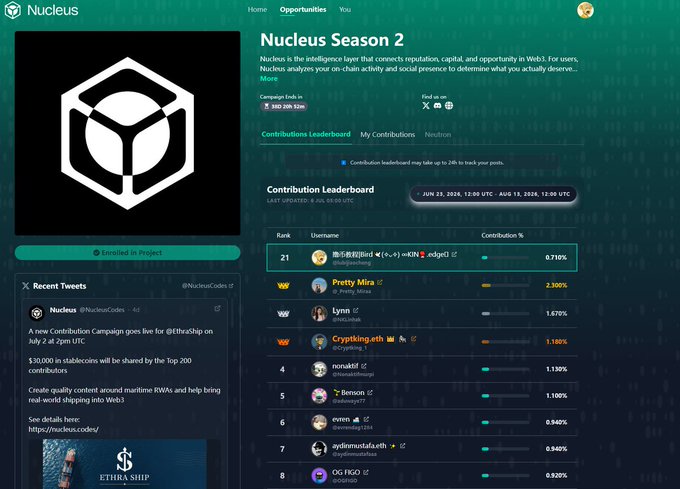
Task: Open the You menu
Action: click(345, 10)
